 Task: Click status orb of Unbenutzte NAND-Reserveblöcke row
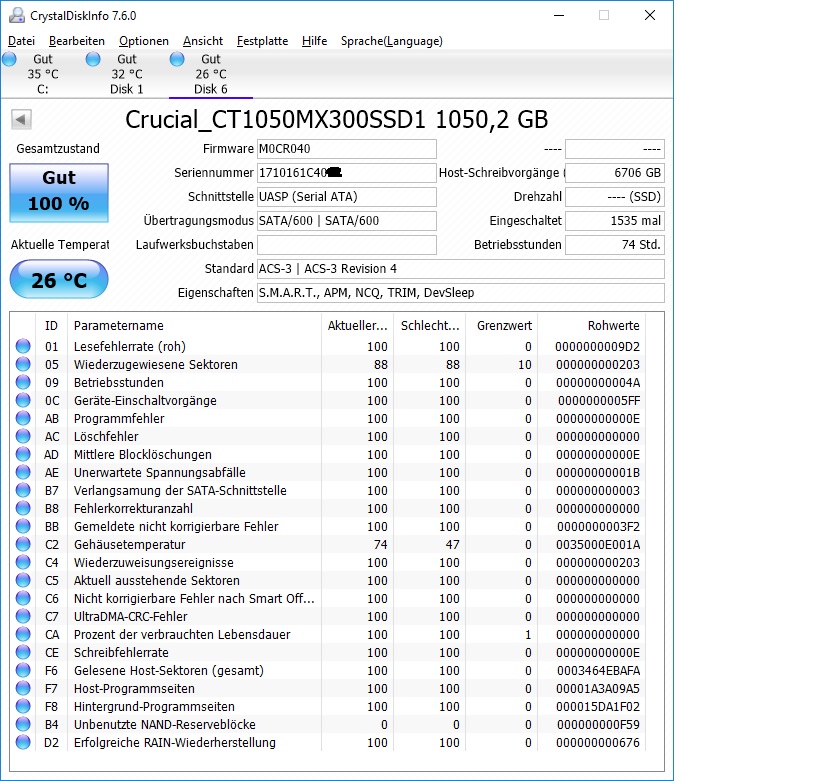(23, 724)
